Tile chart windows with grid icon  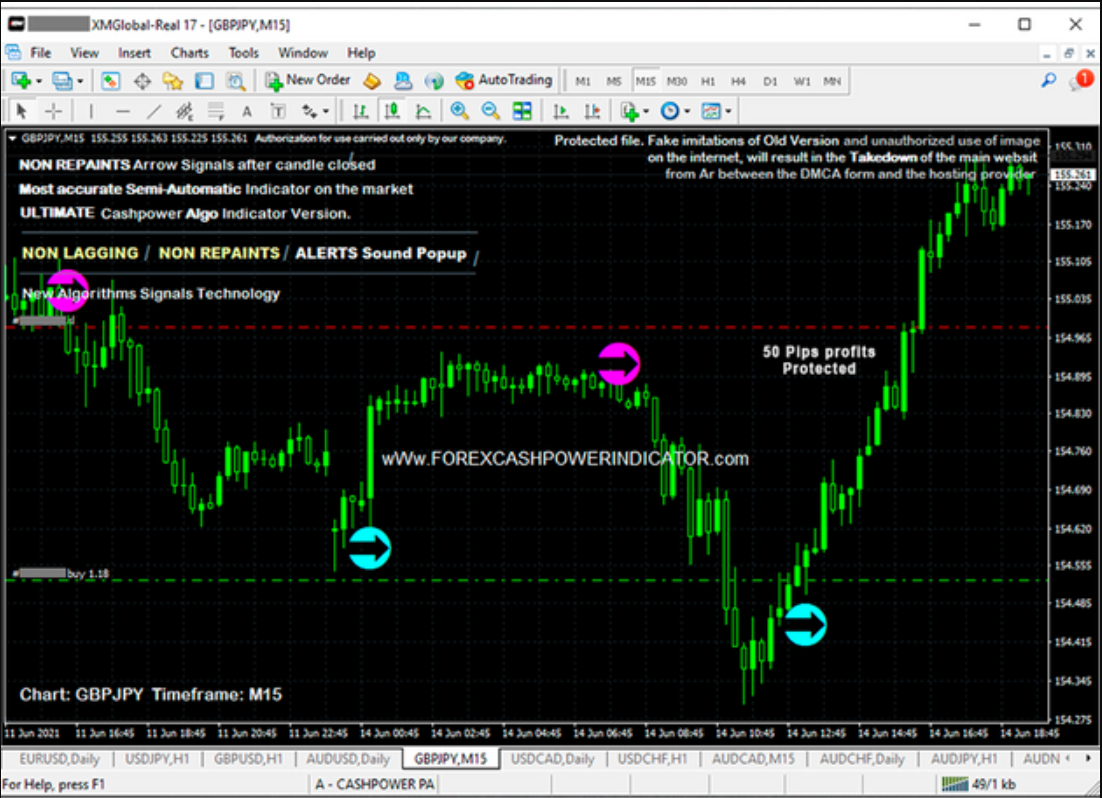522,111
